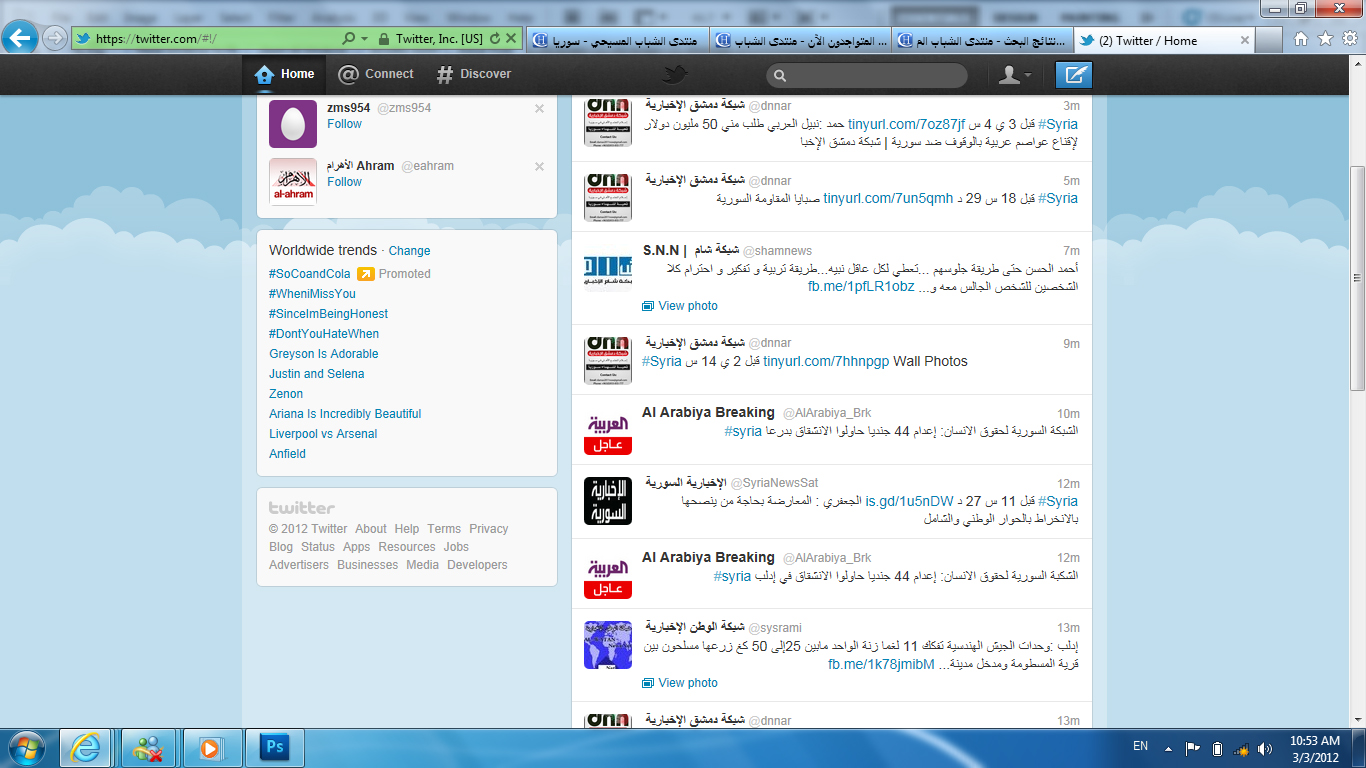
Task: Change the Worldwide trends location
Action: (409, 251)
